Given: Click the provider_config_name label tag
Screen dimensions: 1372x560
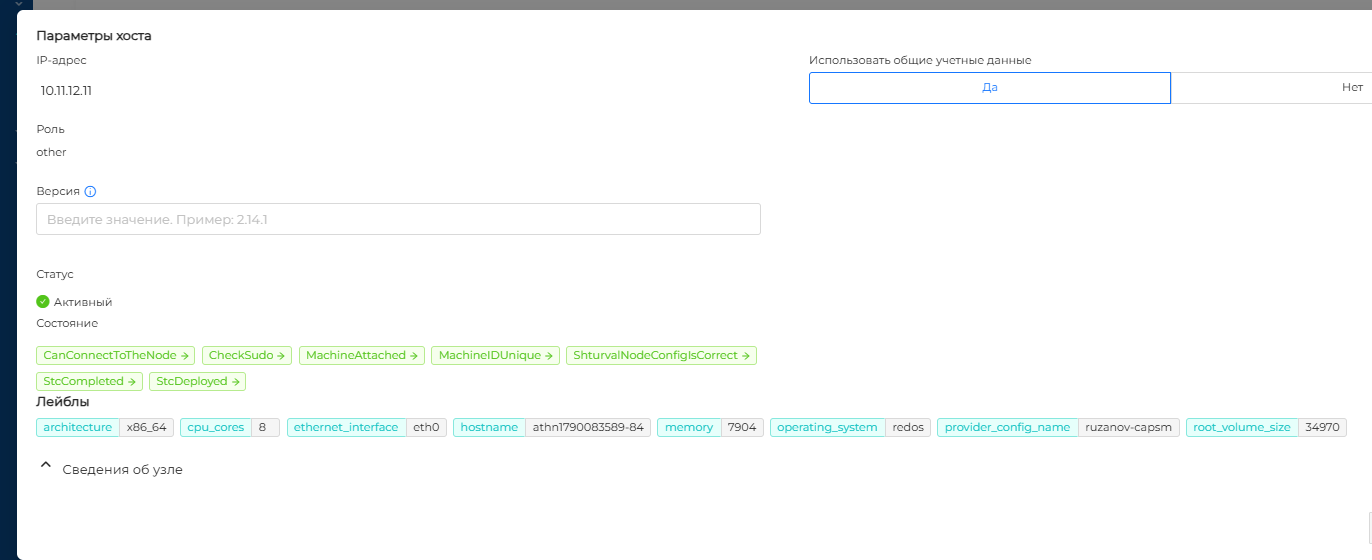Looking at the screenshot, I should [1008, 427].
